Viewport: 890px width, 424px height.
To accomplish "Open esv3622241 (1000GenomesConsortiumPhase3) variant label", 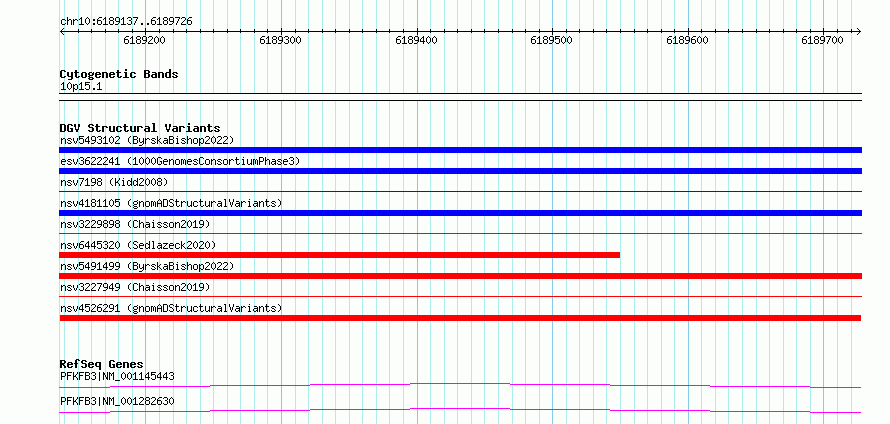I will pyautogui.click(x=180, y=161).
